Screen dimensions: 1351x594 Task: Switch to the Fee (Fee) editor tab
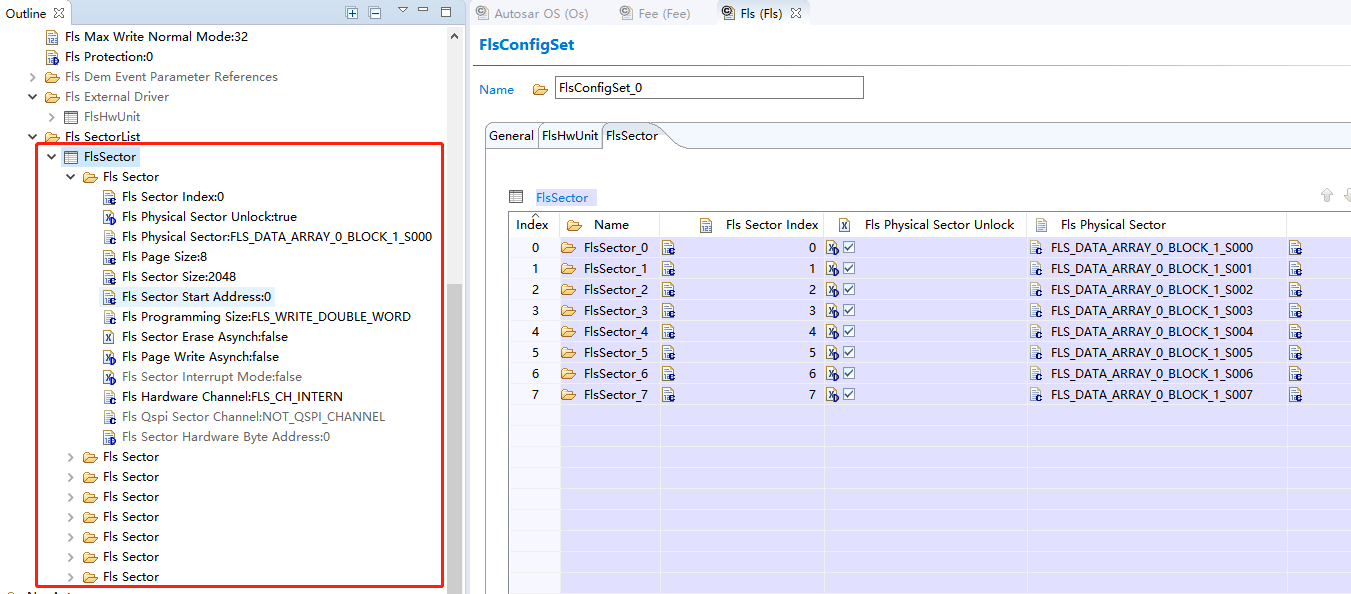655,13
